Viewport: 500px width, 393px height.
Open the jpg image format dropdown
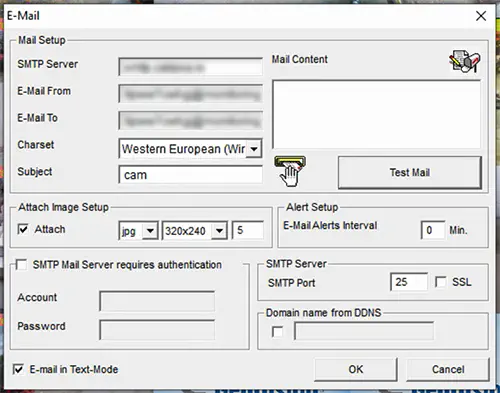tap(150, 231)
